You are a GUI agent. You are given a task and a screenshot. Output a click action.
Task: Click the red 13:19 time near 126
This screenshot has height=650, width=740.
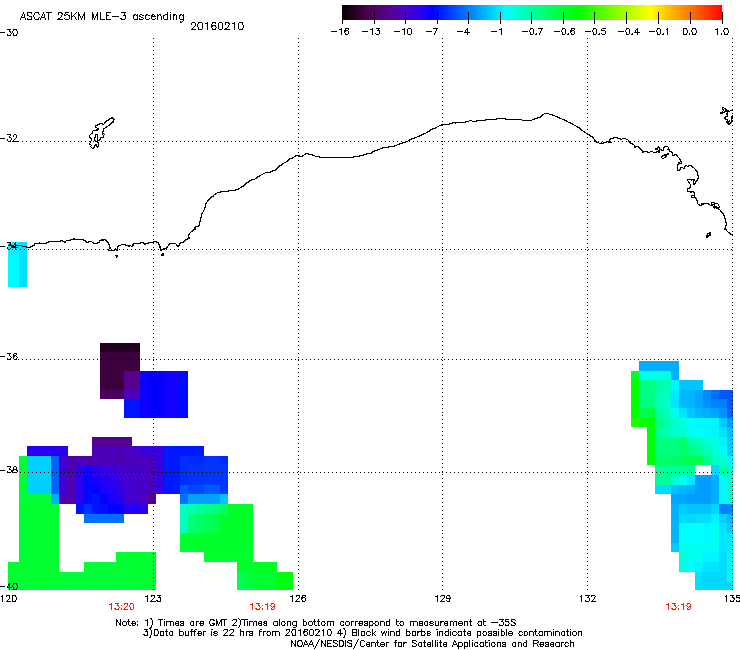click(262, 607)
